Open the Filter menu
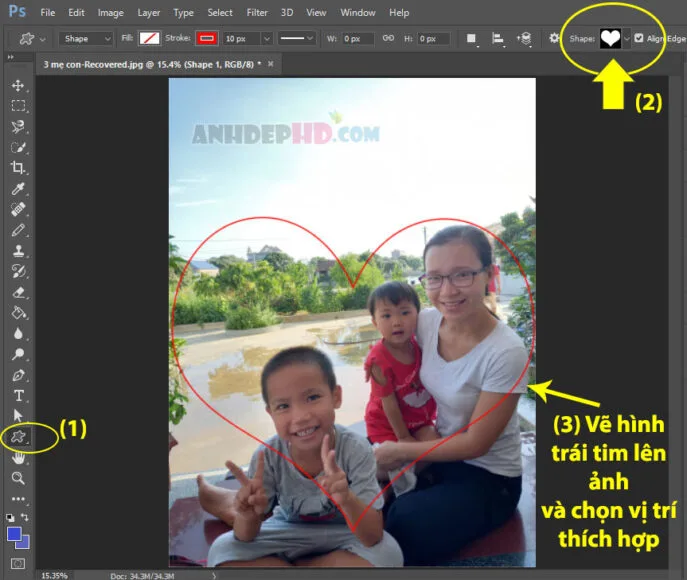 257,13
